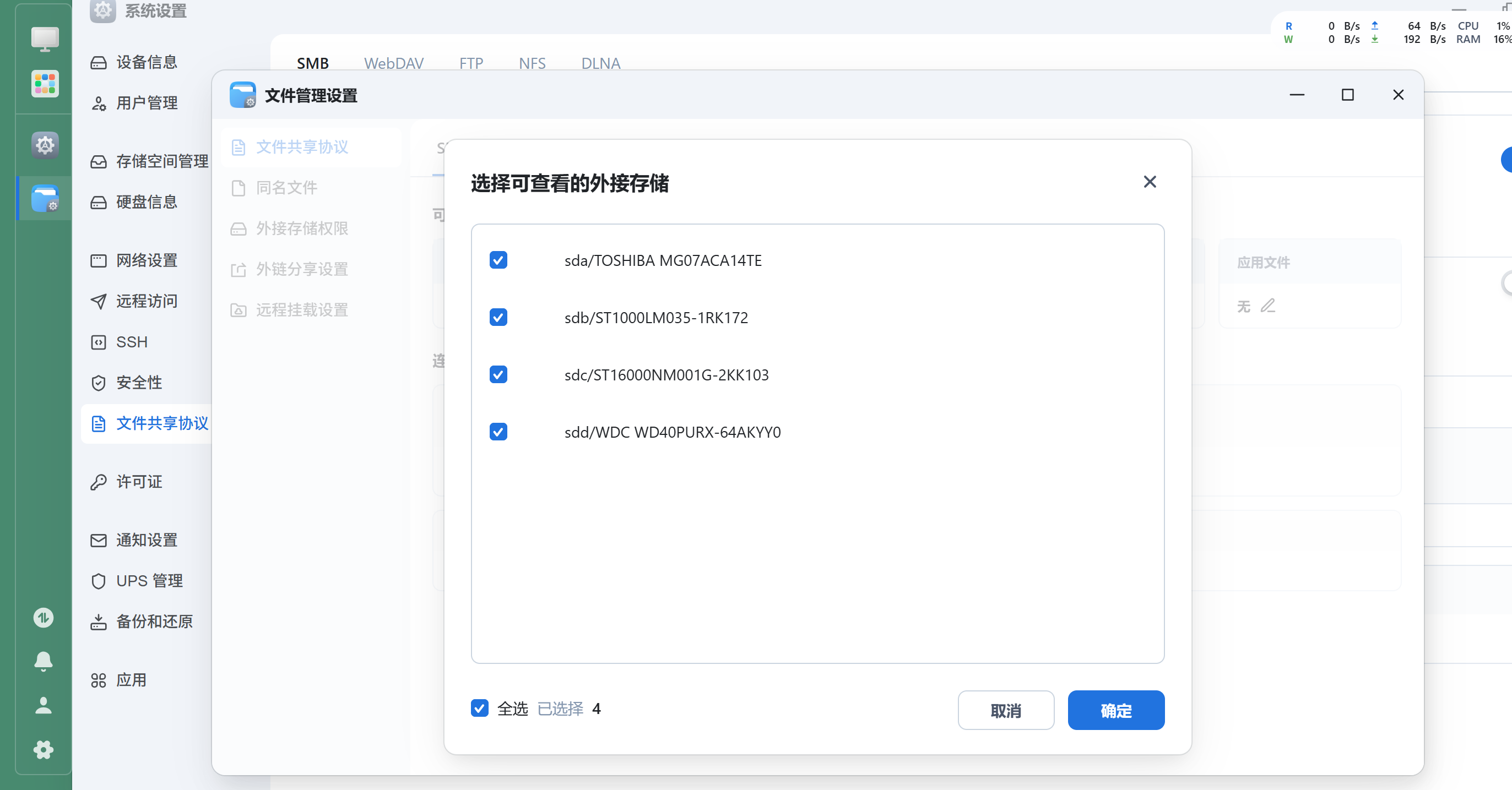Switch to the DLNA tab
The image size is (1512, 790).
click(x=600, y=63)
